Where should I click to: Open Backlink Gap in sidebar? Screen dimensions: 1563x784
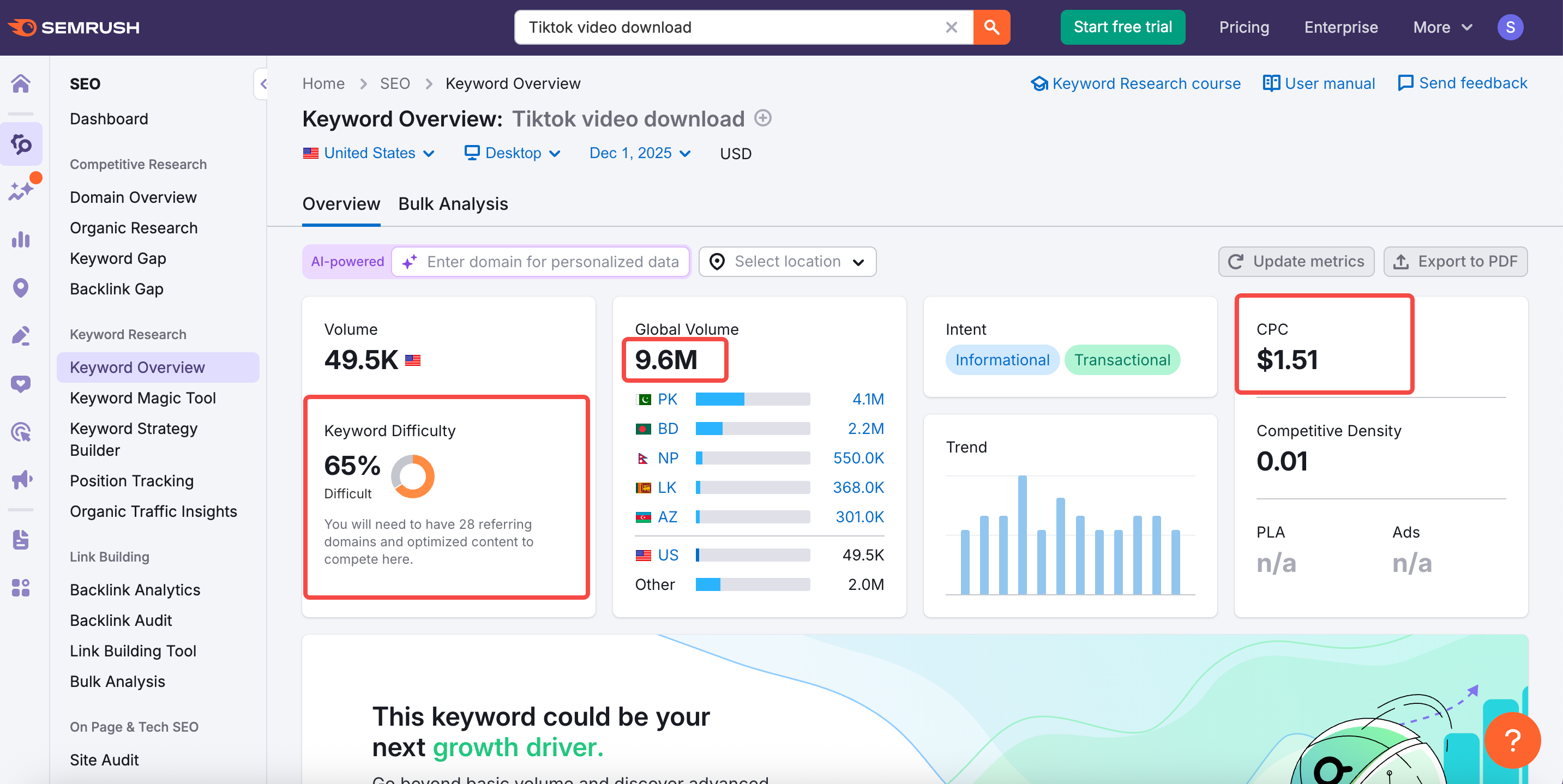coord(117,289)
